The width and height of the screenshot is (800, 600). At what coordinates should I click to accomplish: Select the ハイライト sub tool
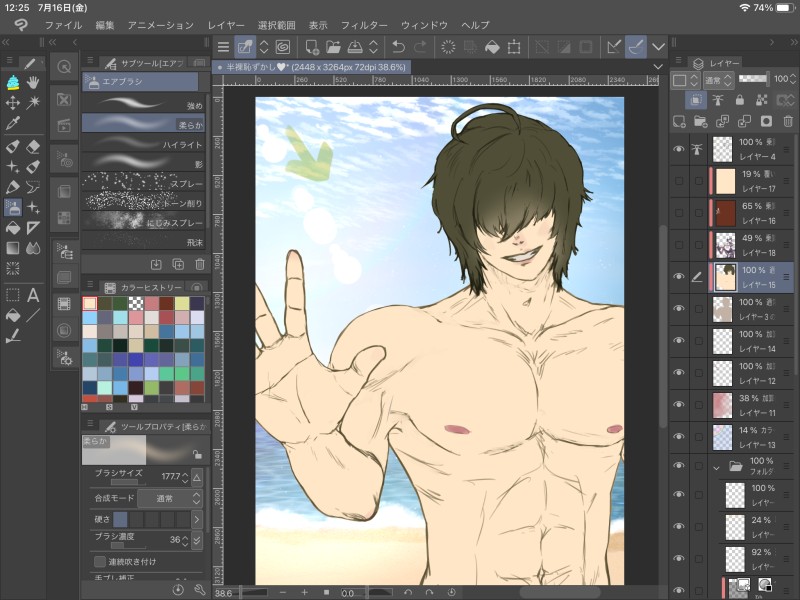coord(143,143)
